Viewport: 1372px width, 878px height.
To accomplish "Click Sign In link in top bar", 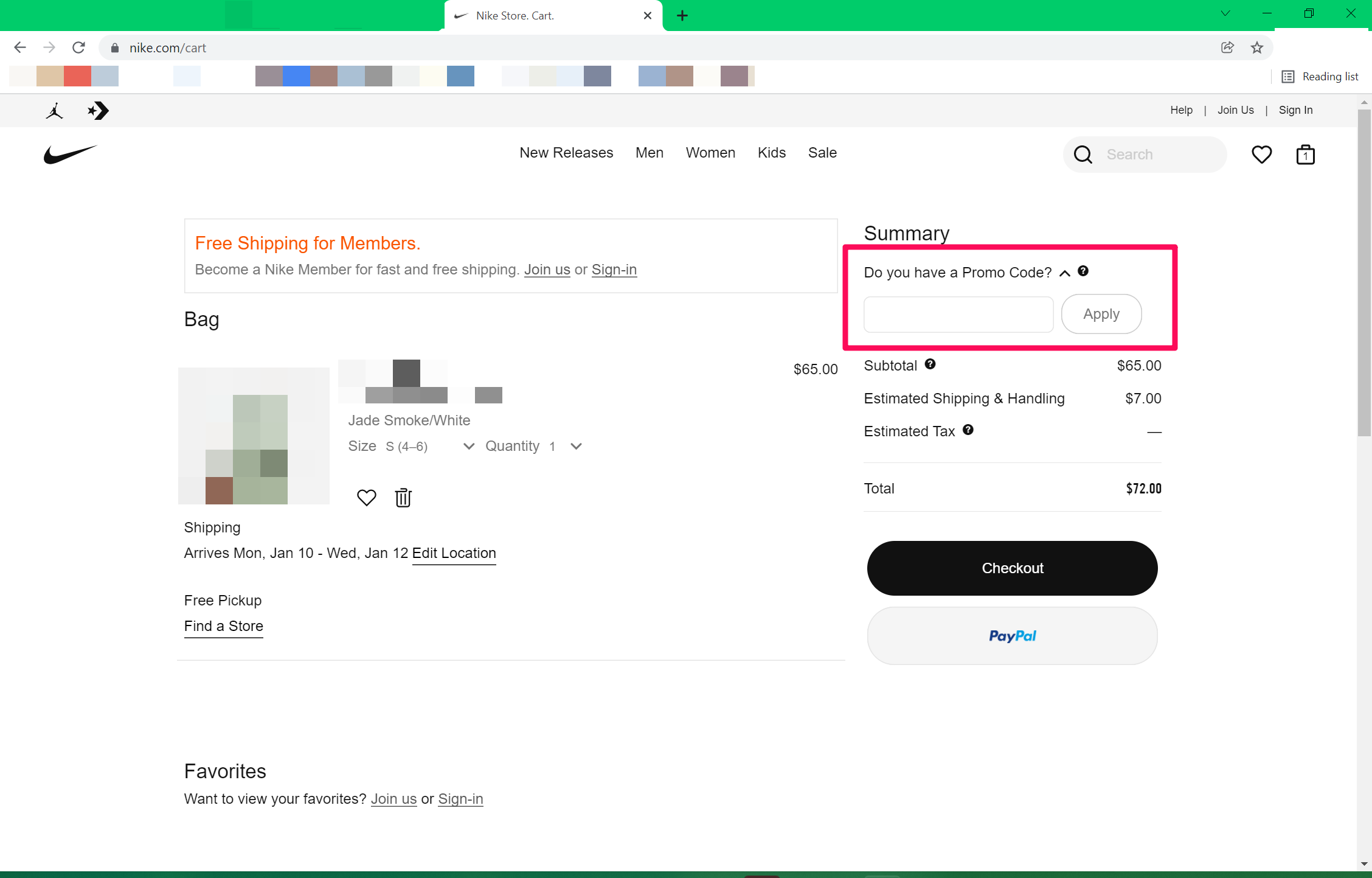I will pyautogui.click(x=1296, y=110).
